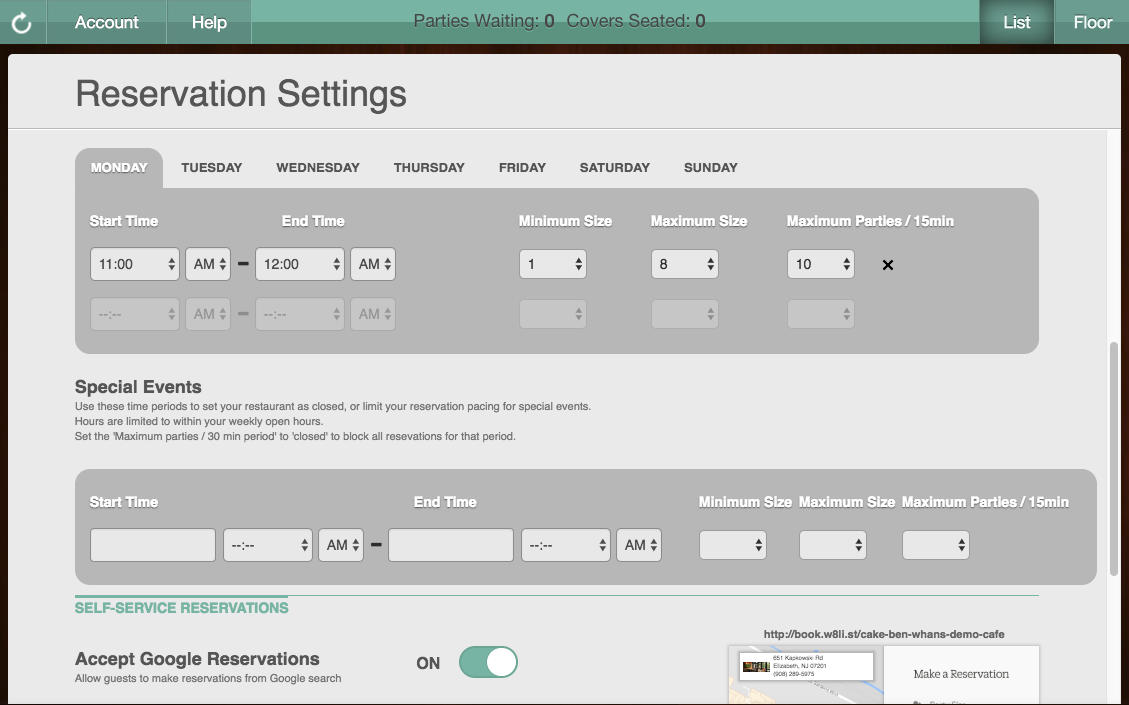Change Monday start time AM/PM selector
The width and height of the screenshot is (1129, 705).
(208, 264)
